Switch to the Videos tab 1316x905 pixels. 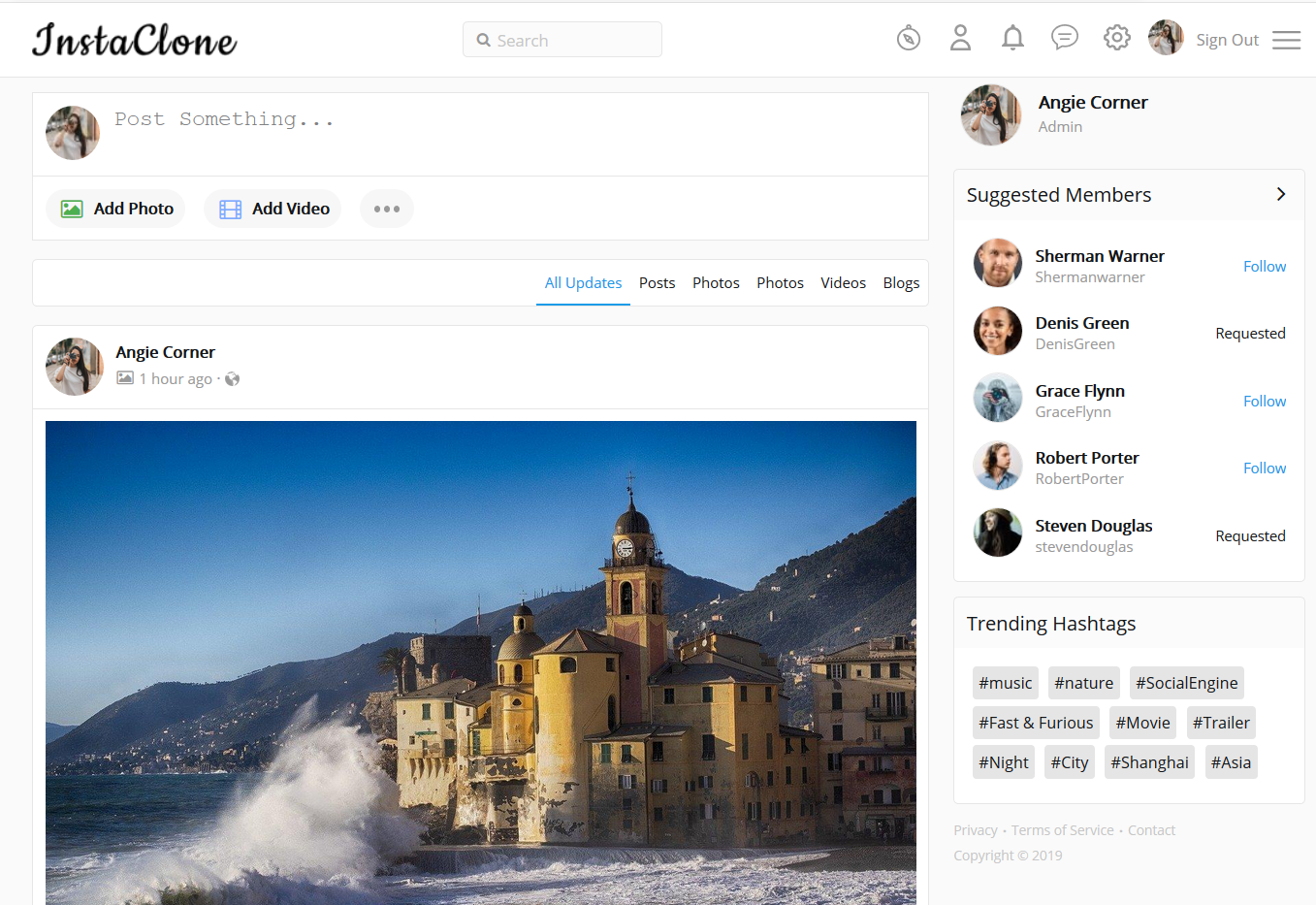pos(843,283)
